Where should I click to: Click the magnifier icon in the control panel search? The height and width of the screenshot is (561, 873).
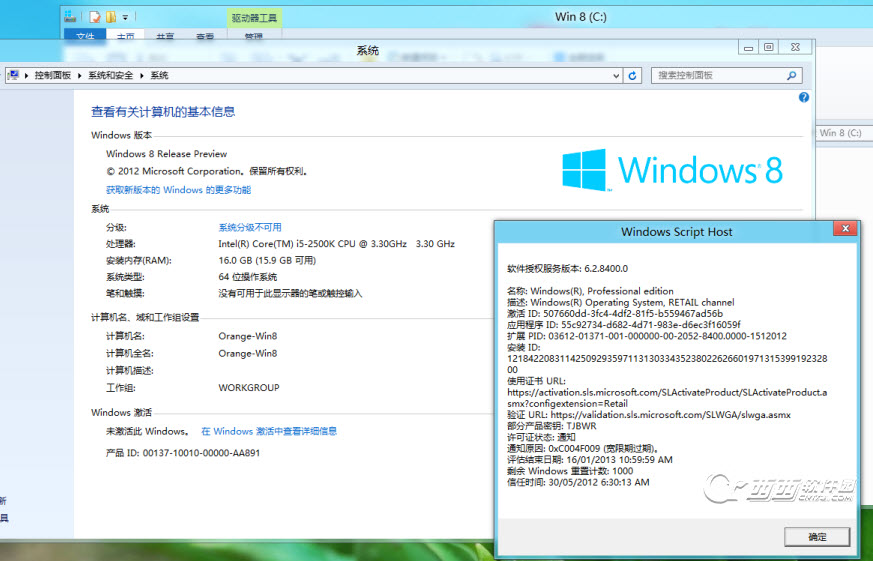[792, 75]
